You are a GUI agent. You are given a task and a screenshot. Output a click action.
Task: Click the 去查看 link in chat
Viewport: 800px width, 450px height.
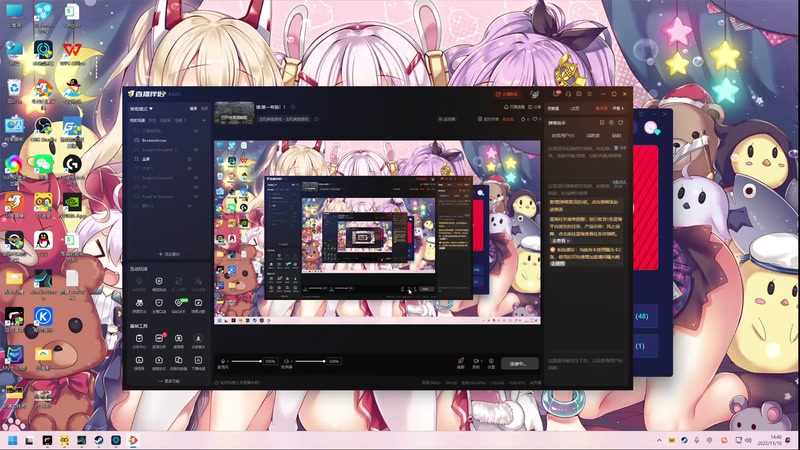560,240
